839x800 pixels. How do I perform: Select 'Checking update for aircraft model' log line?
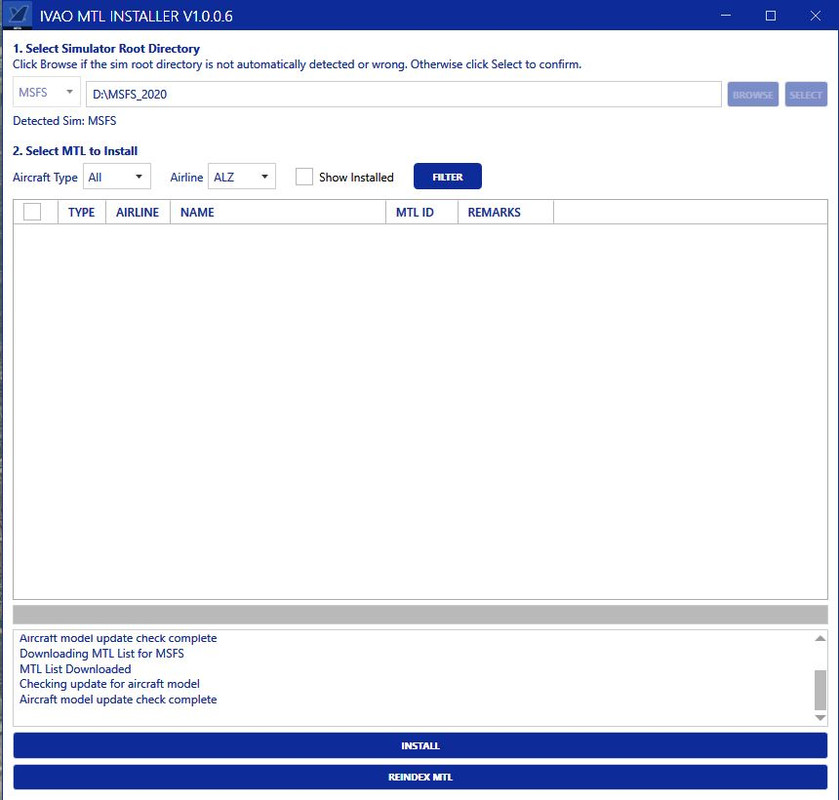110,684
